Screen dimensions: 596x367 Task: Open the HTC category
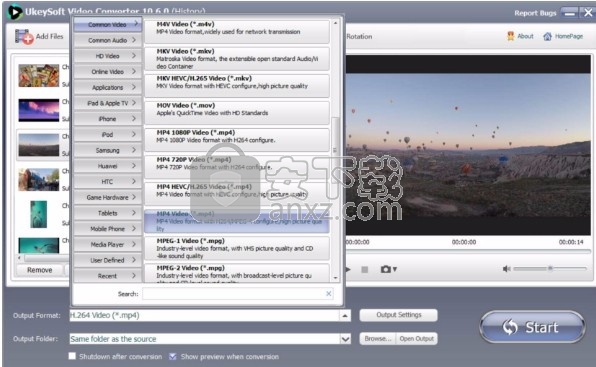pyautogui.click(x=108, y=182)
